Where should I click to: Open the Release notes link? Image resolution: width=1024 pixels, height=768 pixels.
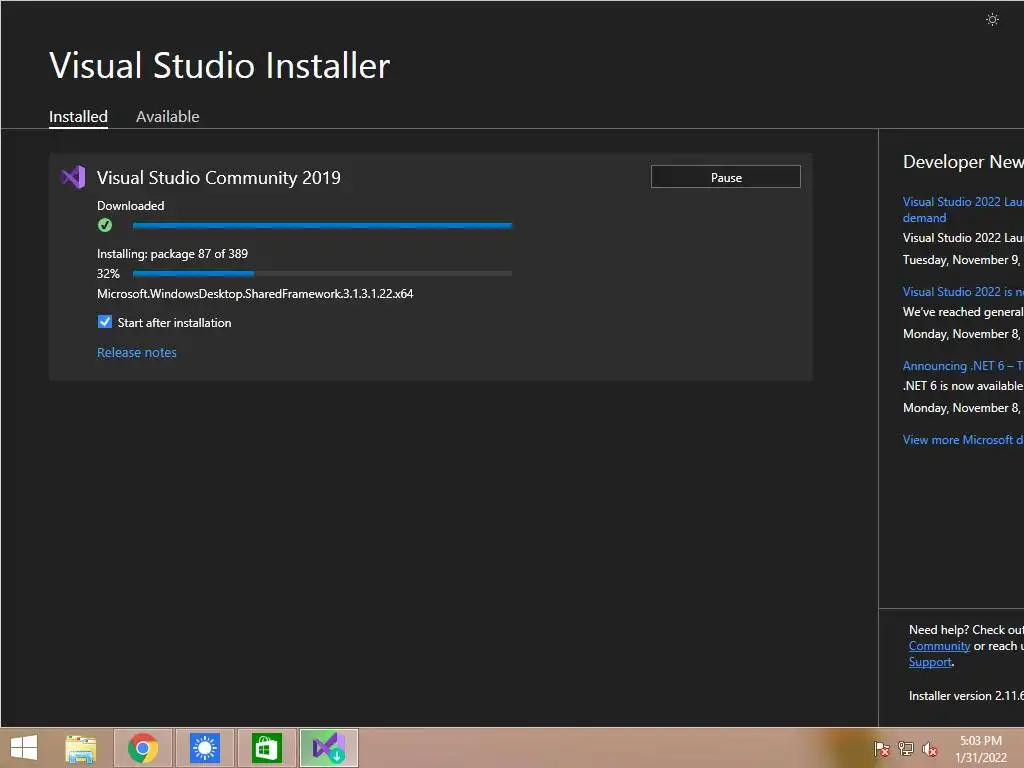[x=136, y=353]
